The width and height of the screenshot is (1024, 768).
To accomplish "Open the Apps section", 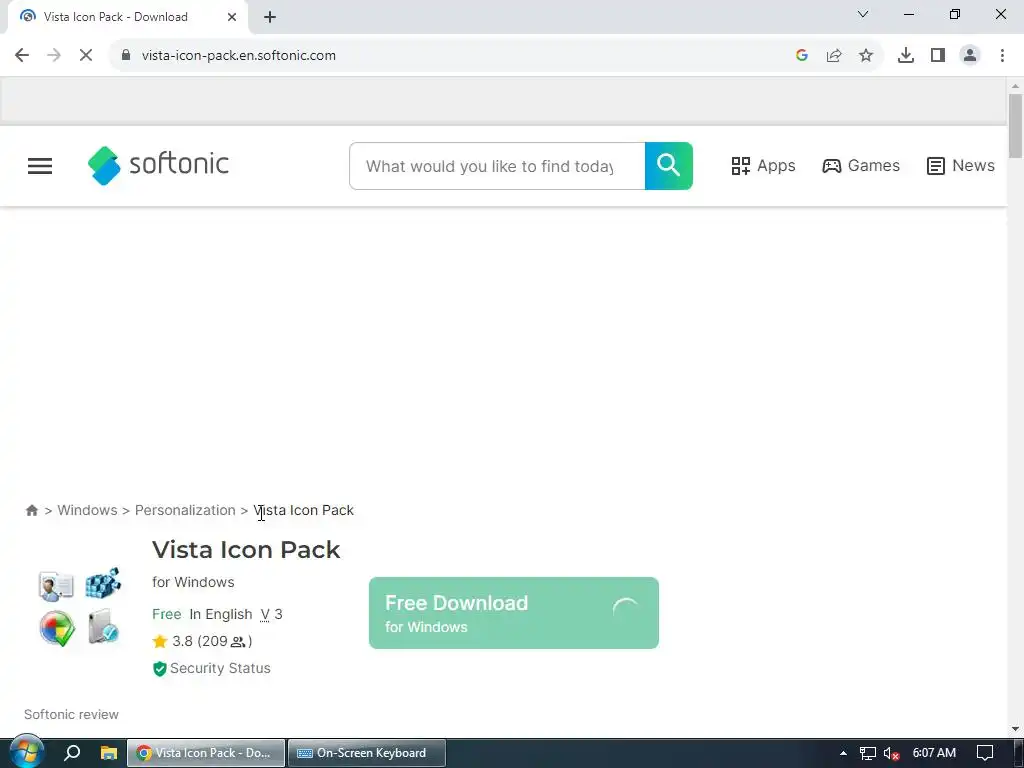I will (x=763, y=166).
